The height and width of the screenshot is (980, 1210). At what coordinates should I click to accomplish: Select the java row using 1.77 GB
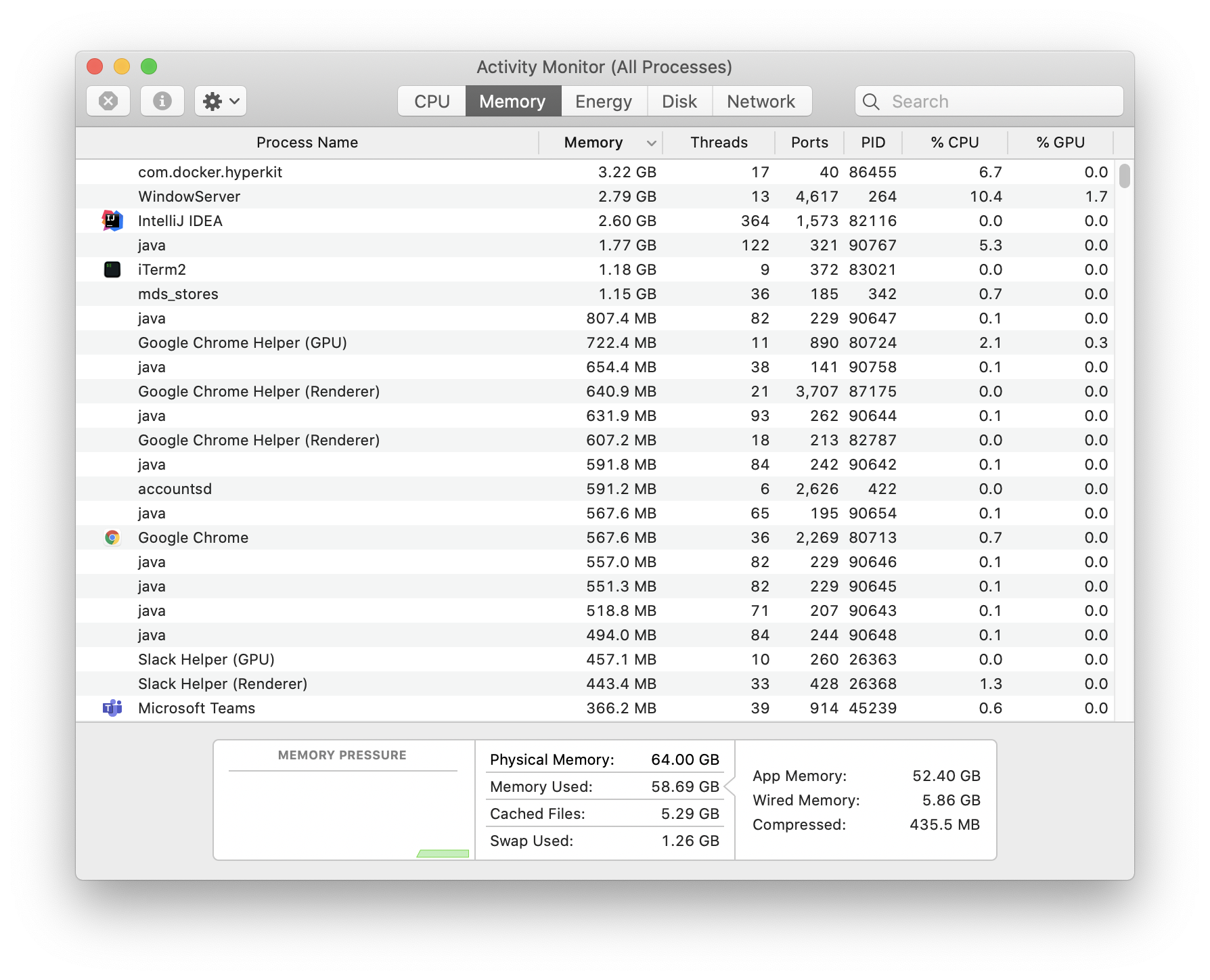595,245
